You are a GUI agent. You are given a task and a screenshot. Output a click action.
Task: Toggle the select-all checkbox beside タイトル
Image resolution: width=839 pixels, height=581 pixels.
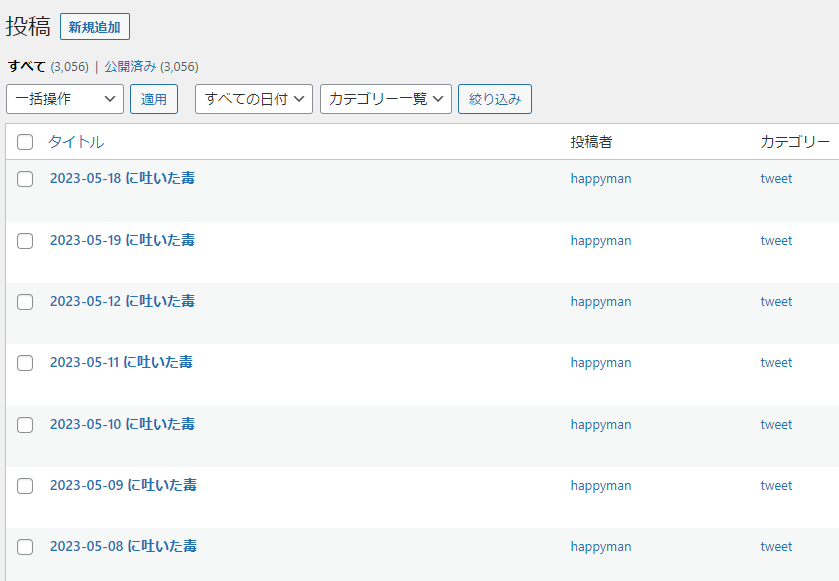pyautogui.click(x=25, y=142)
